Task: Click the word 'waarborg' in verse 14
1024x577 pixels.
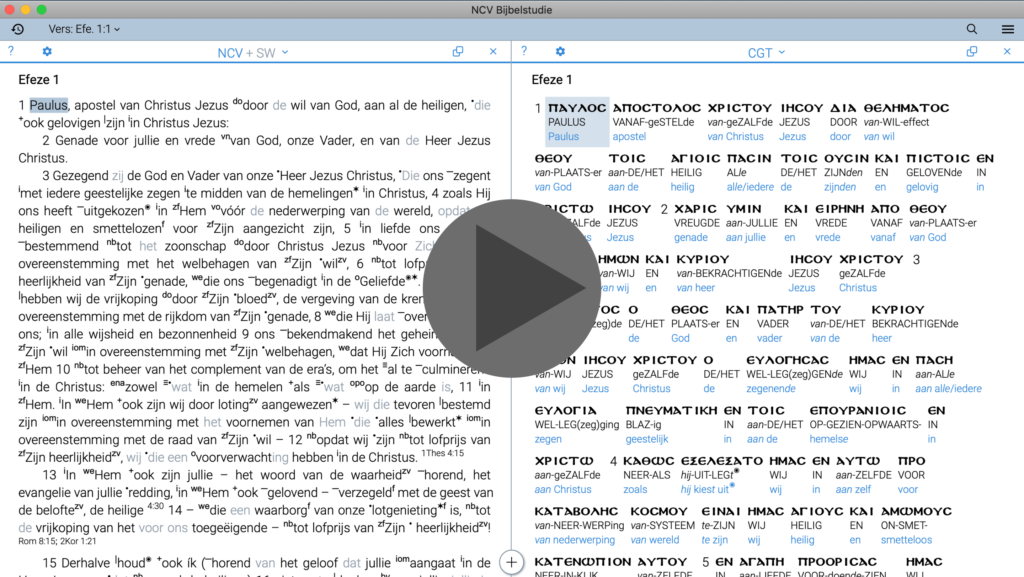Action: click(x=281, y=510)
